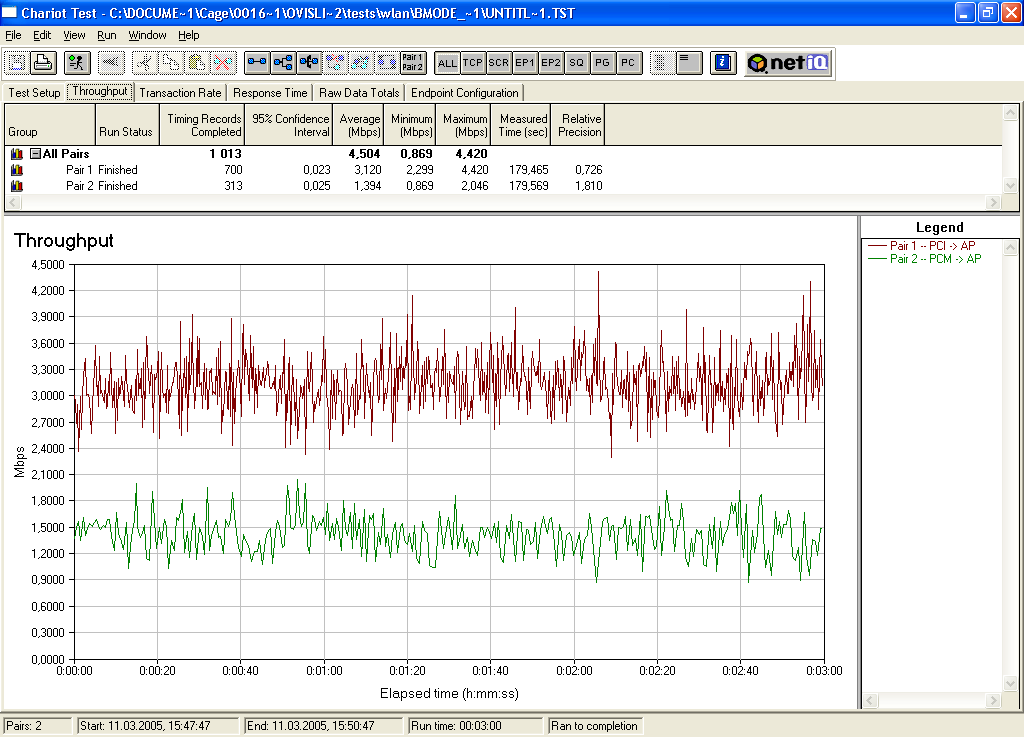Click the blue info icon in toolbar
This screenshot has height=737, width=1024.
(x=723, y=63)
